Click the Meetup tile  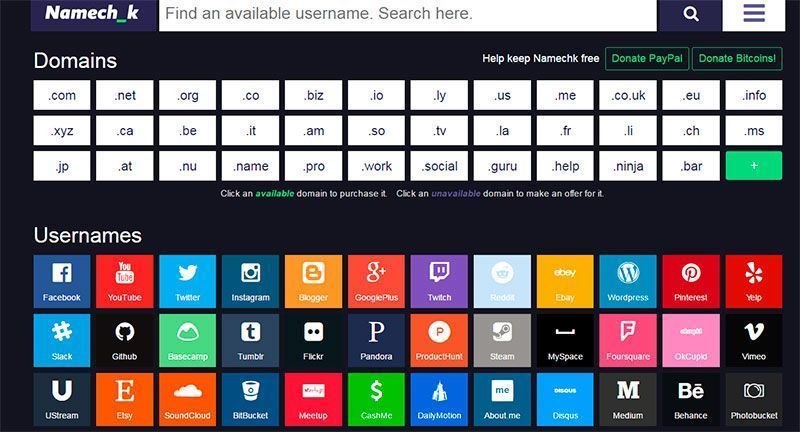pos(313,399)
